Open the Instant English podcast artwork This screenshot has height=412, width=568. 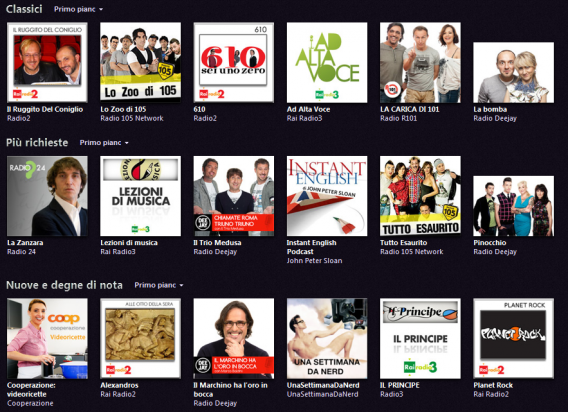(x=327, y=196)
